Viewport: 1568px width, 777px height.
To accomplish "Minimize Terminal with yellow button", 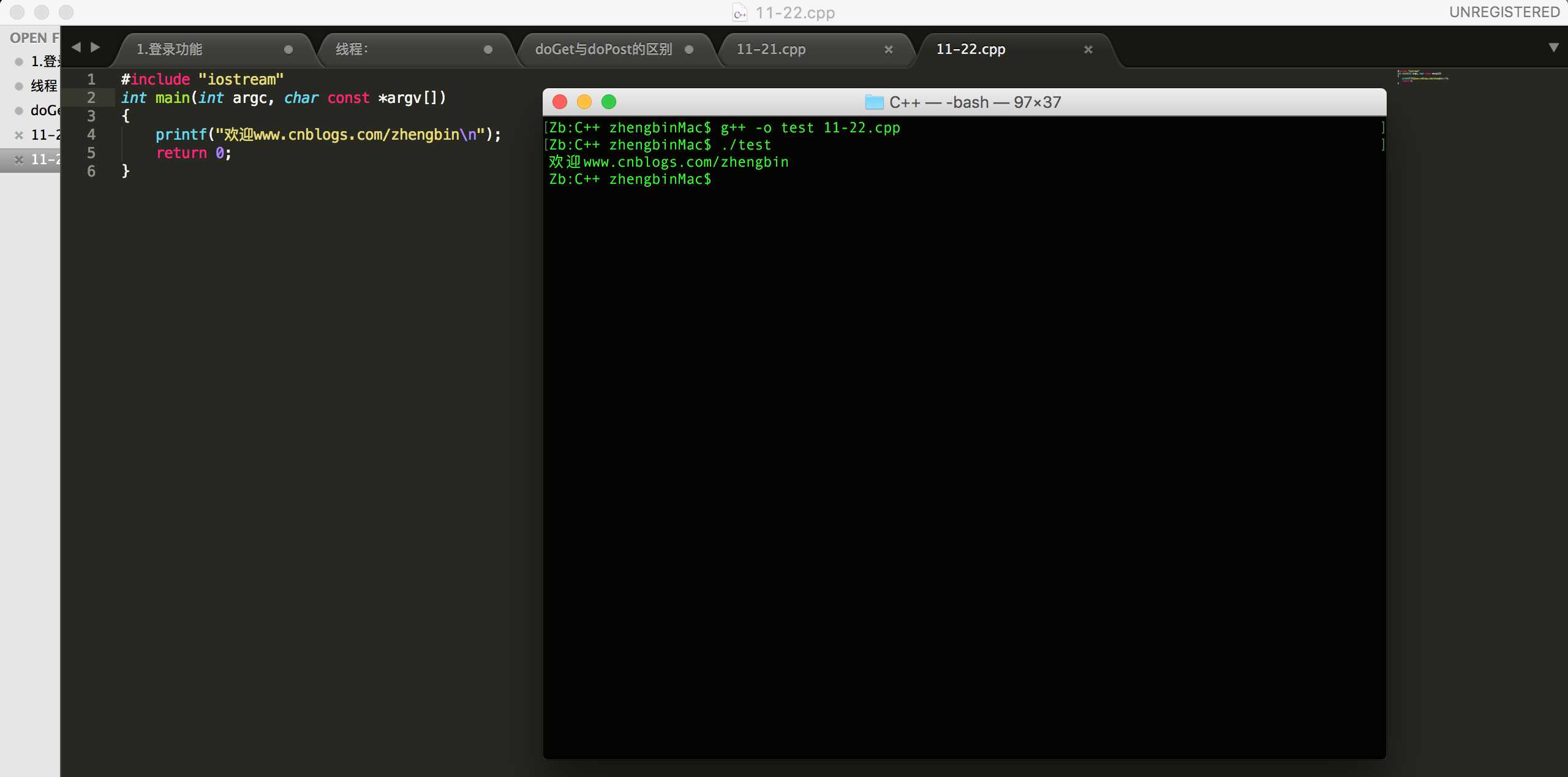I will (584, 102).
